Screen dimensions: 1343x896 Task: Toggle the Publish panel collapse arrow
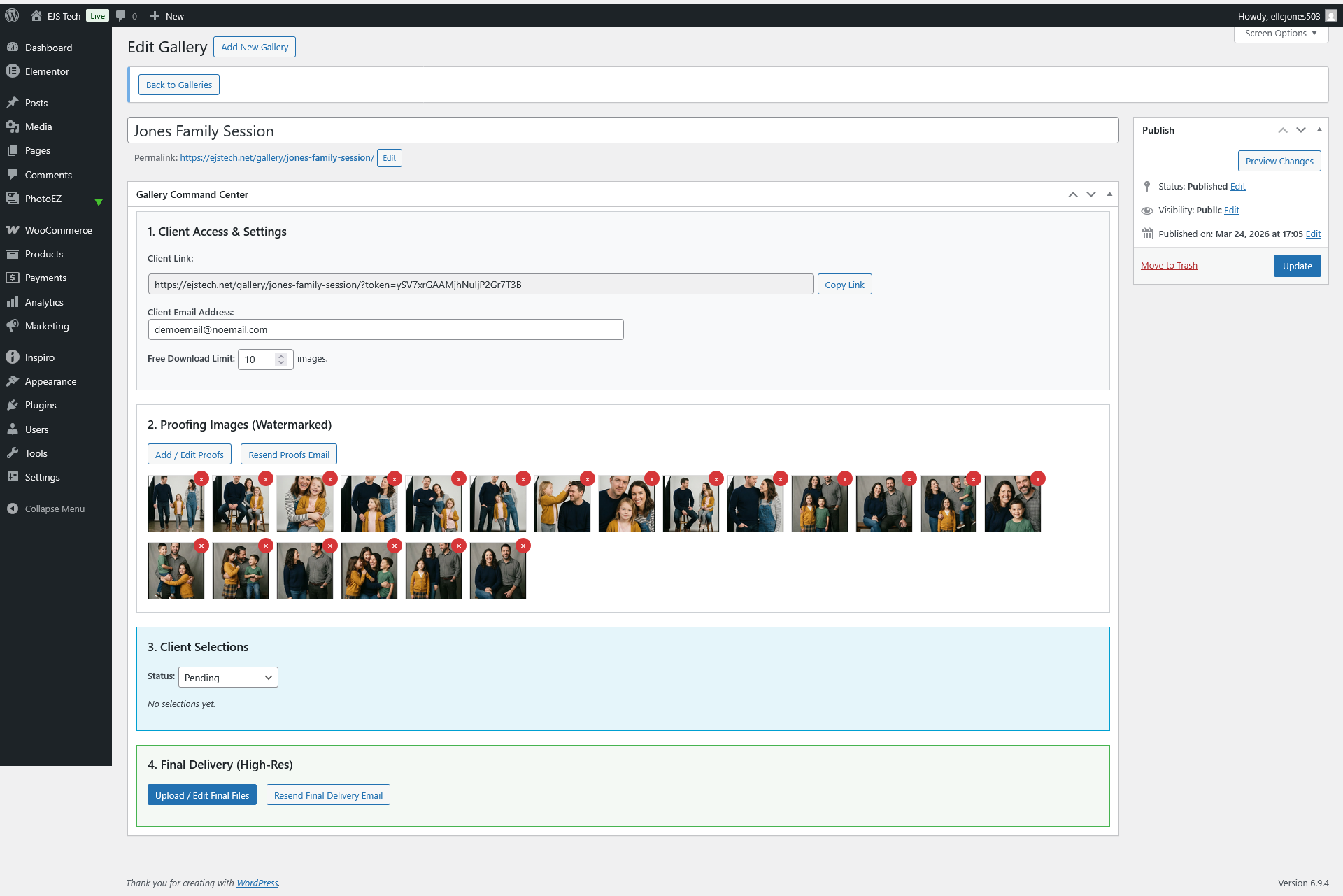coord(1319,130)
